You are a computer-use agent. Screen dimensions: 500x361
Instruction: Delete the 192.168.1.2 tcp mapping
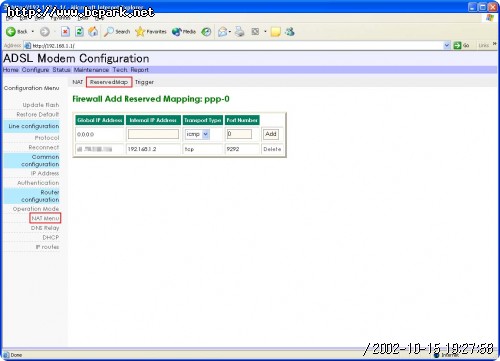[272, 149]
